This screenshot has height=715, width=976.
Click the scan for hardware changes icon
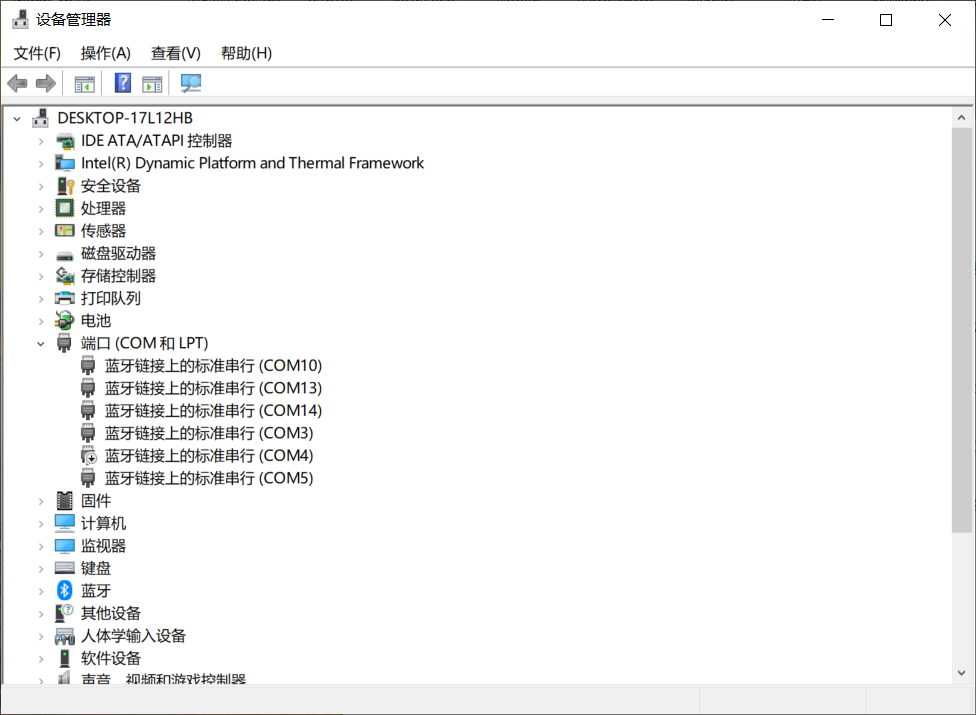(190, 83)
